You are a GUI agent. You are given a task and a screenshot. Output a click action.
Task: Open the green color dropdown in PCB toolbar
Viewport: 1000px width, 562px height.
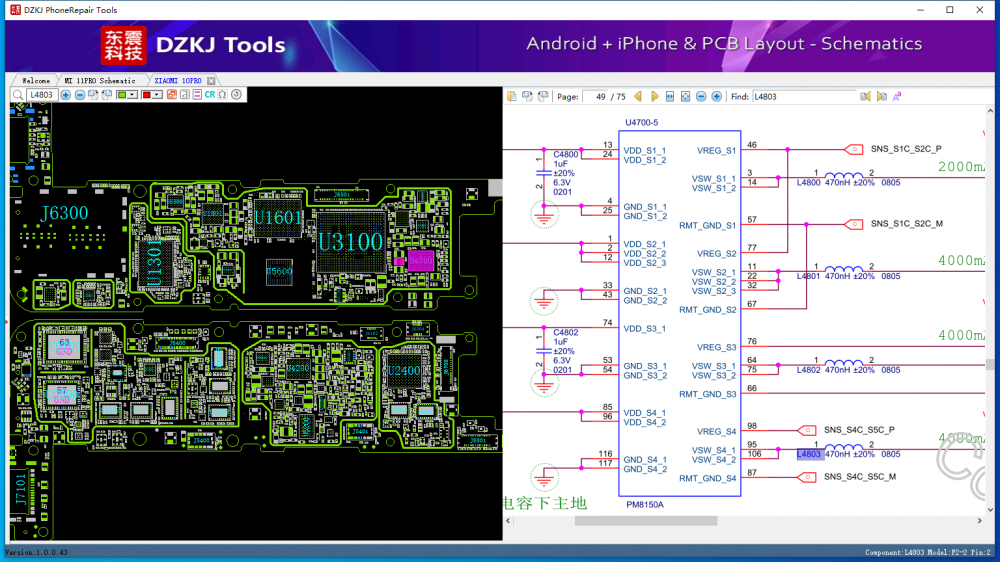(x=132, y=94)
